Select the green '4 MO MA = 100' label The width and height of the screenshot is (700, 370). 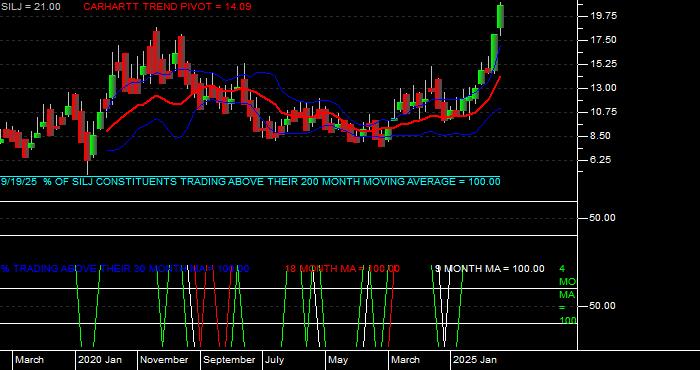567,295
